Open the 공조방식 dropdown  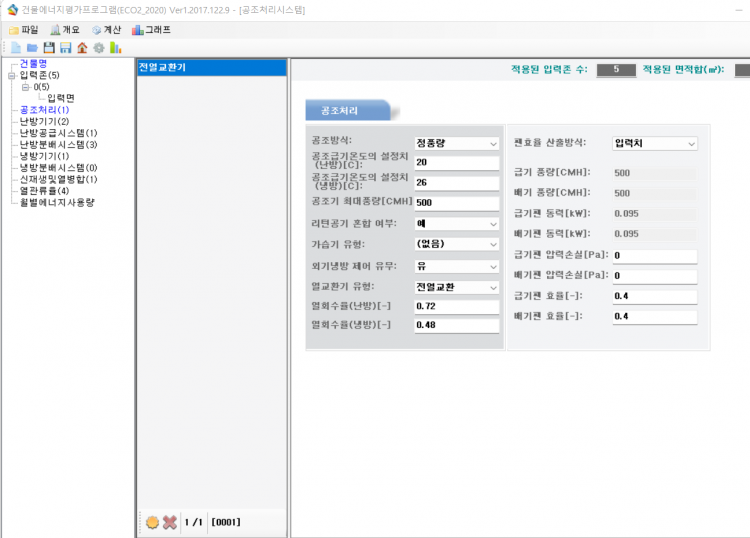point(493,143)
